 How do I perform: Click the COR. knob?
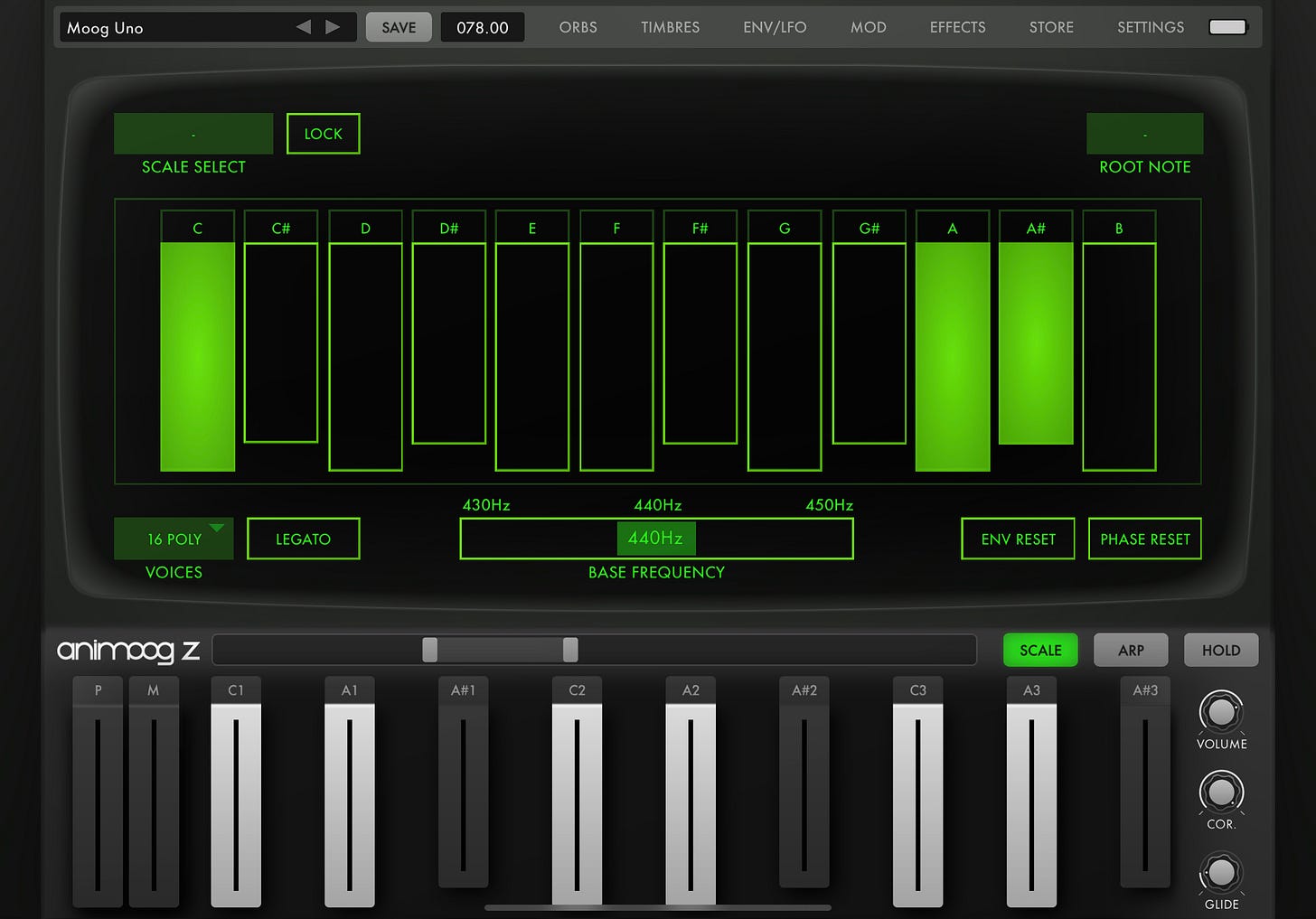pos(1221,792)
